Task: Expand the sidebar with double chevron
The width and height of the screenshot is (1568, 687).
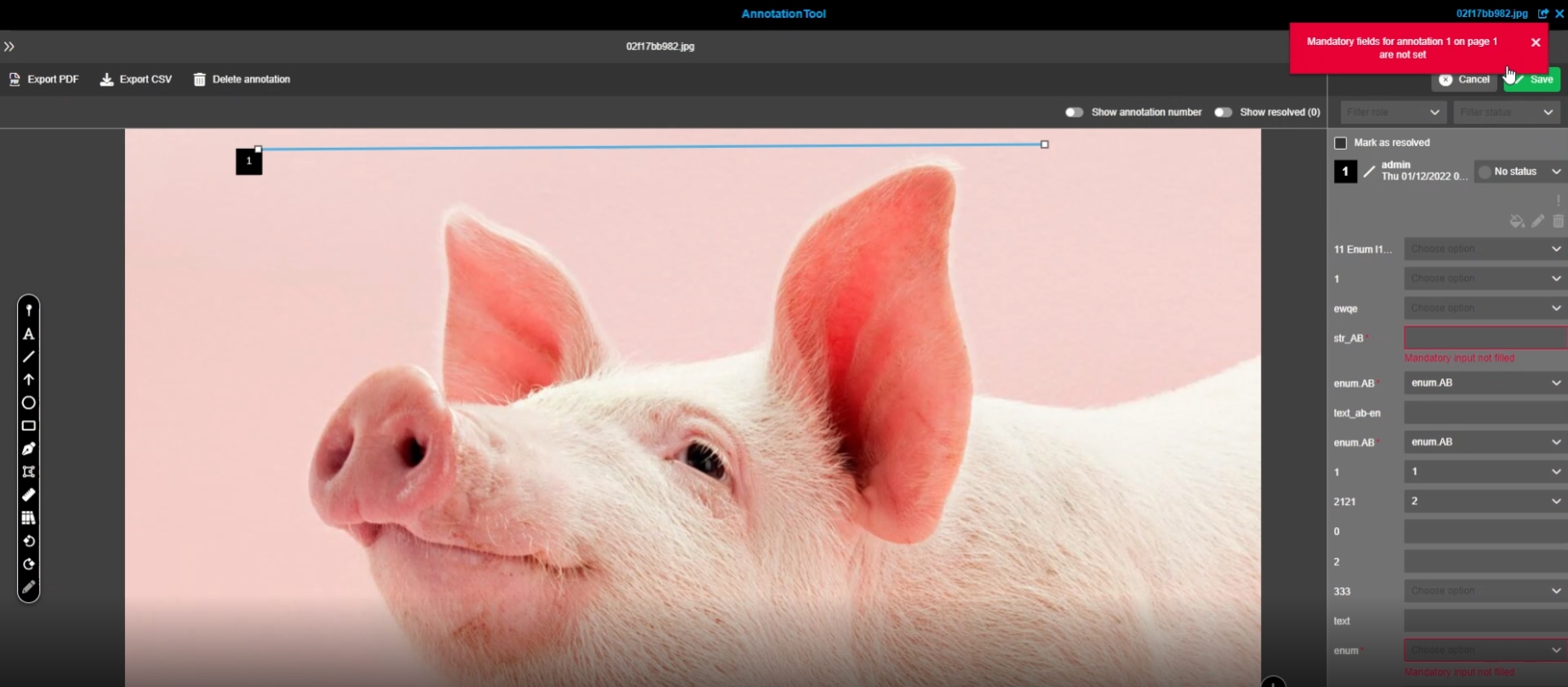Action: point(9,47)
